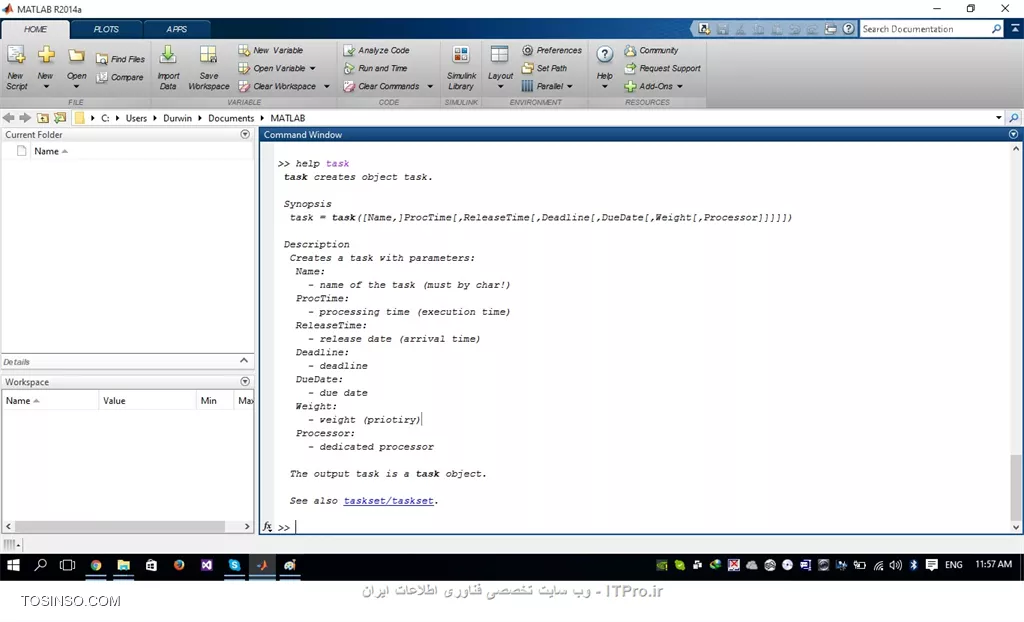Select Documents in the path bar
Screen dimensions: 1024x622
231,118
